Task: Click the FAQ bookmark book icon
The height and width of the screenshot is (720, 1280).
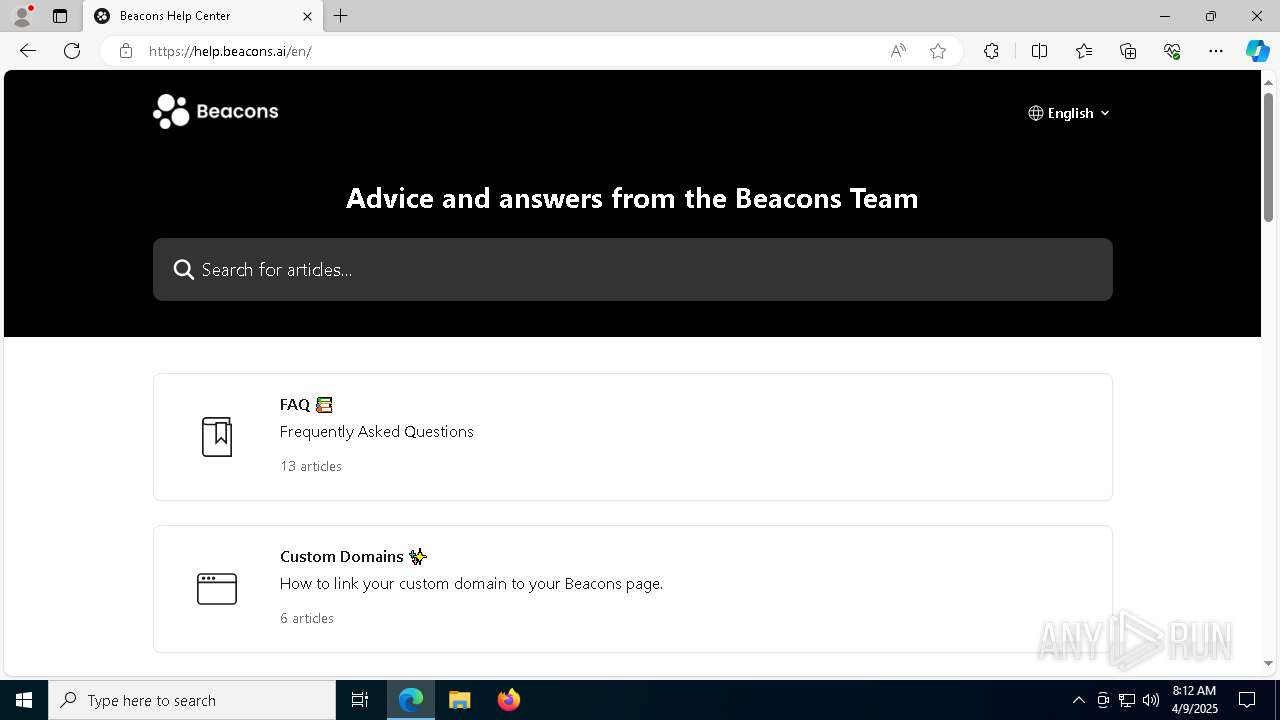Action: point(217,437)
